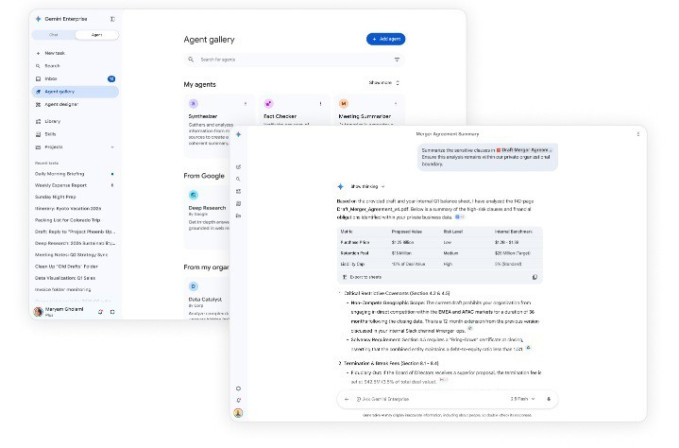Open the Fact Checker card's more options menu
Screen dimensions: 679x448
point(320,104)
